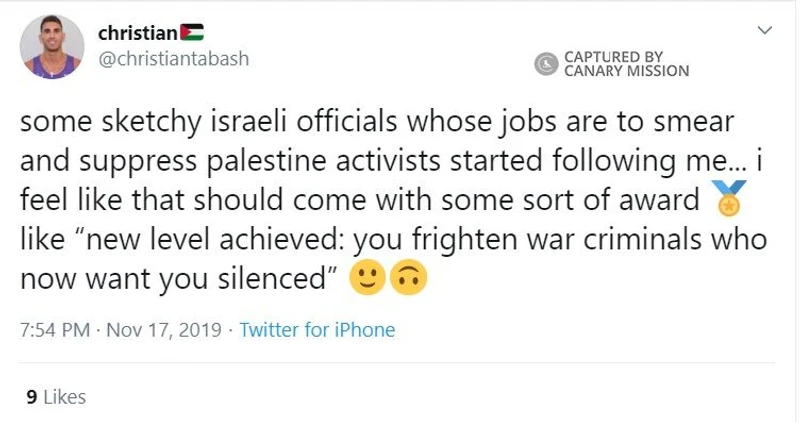This screenshot has width=800, height=422.
Task: Open christian's profile picture
Action: [52, 46]
